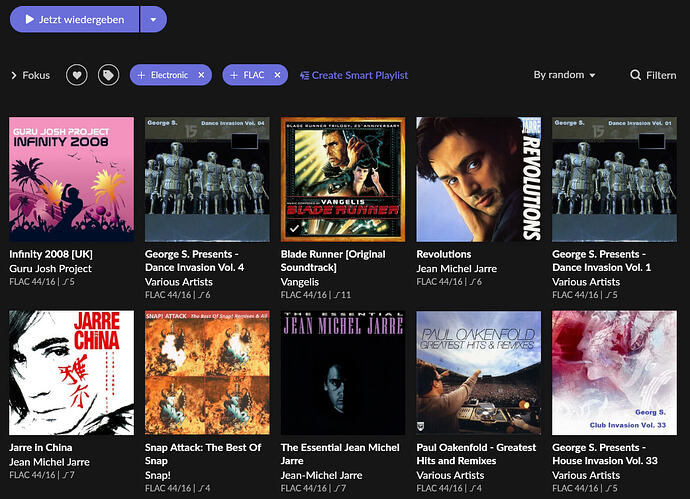
Task: Click the Electronic filter chip label
Action: pos(169,75)
